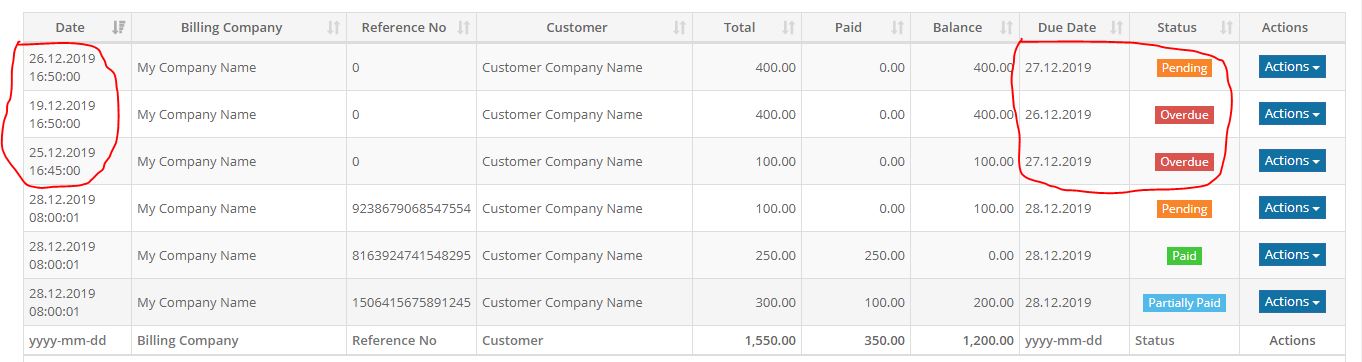Sort by Date column sort icon
The width and height of the screenshot is (1362, 362).
[120, 28]
